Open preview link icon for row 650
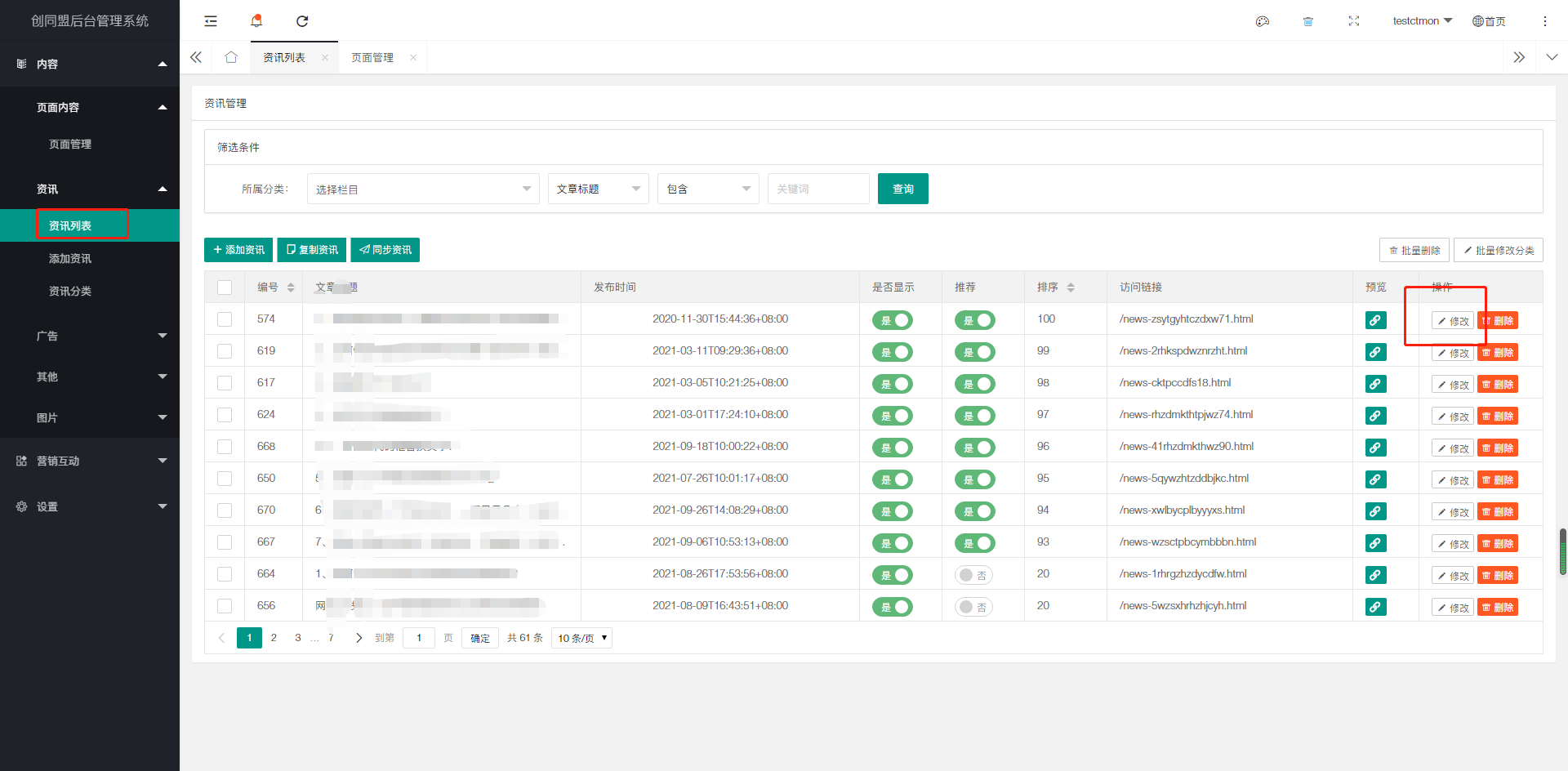 click(x=1376, y=479)
